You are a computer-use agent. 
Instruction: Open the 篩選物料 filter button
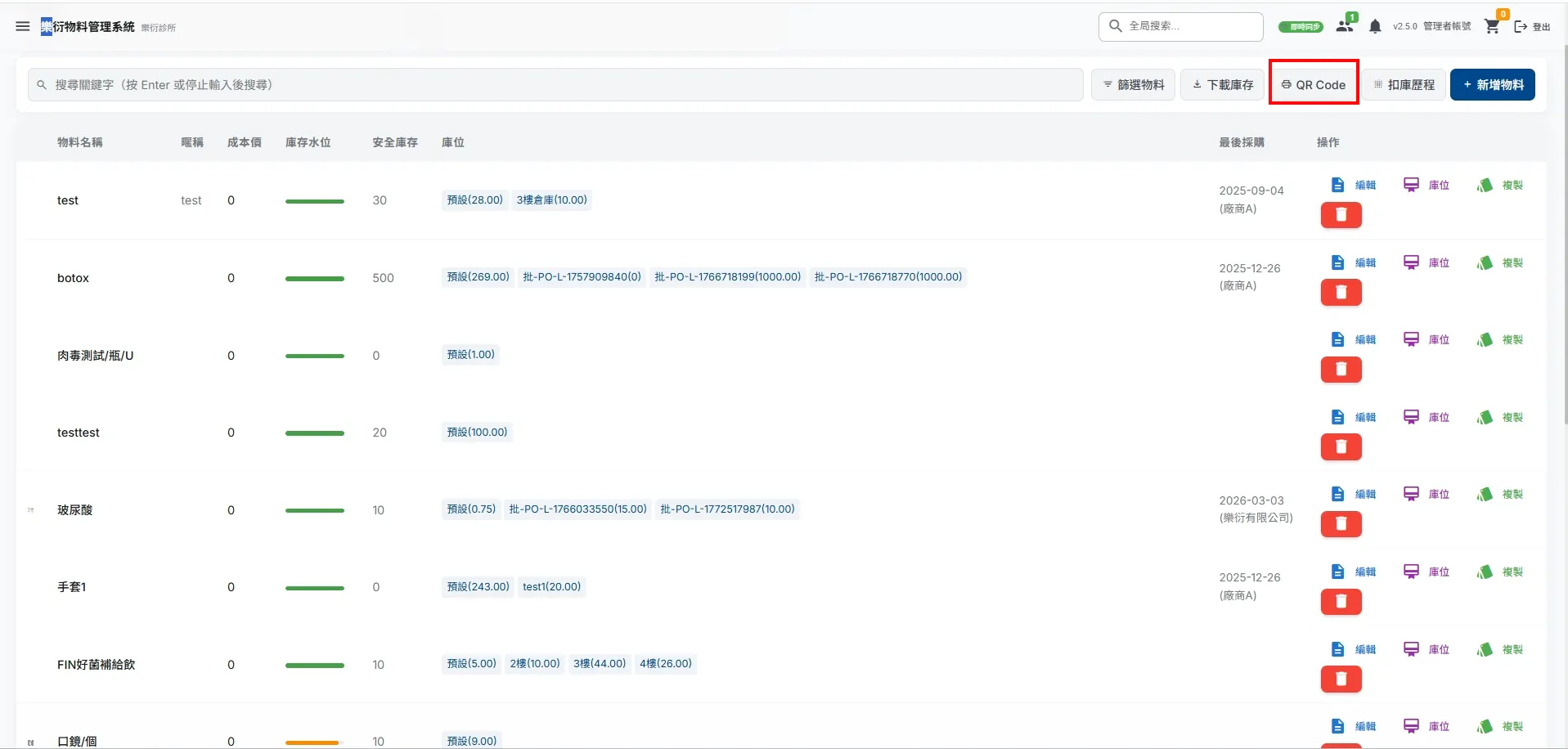(x=1133, y=85)
